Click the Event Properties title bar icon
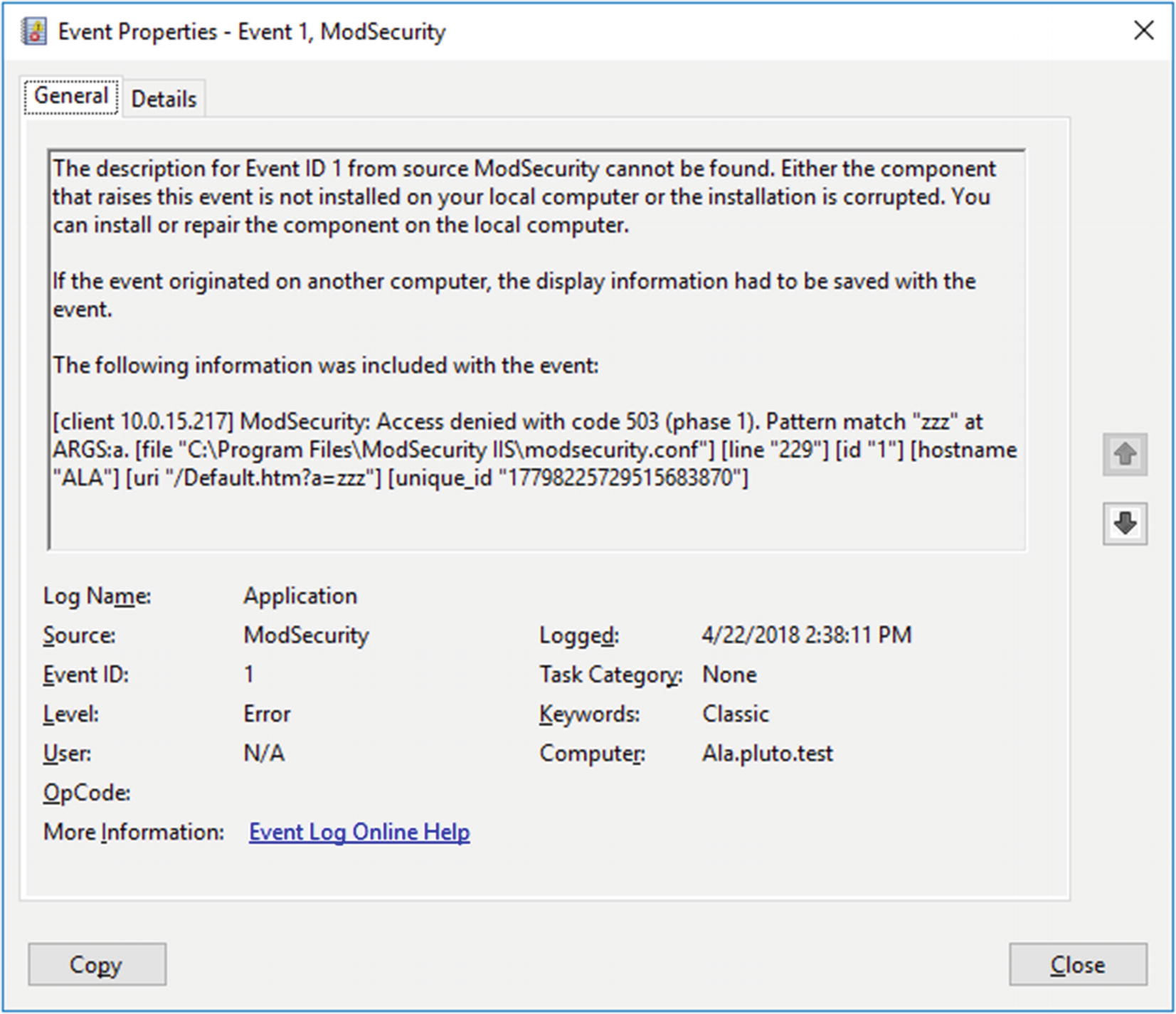The height and width of the screenshot is (1014, 1176). (x=33, y=31)
